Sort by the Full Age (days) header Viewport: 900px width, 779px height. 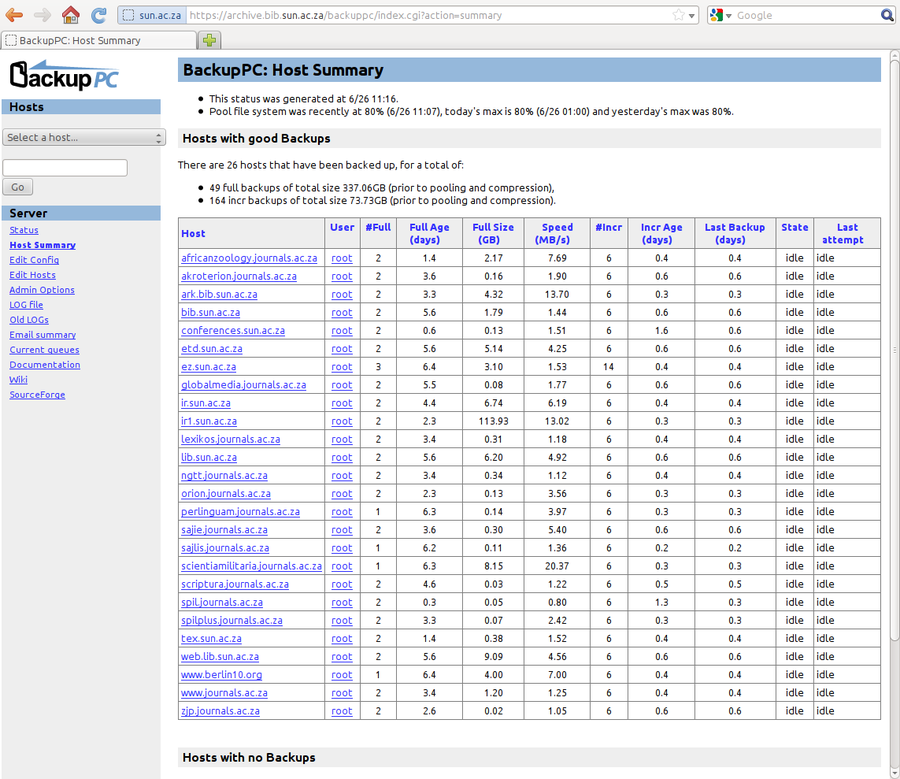pos(429,234)
